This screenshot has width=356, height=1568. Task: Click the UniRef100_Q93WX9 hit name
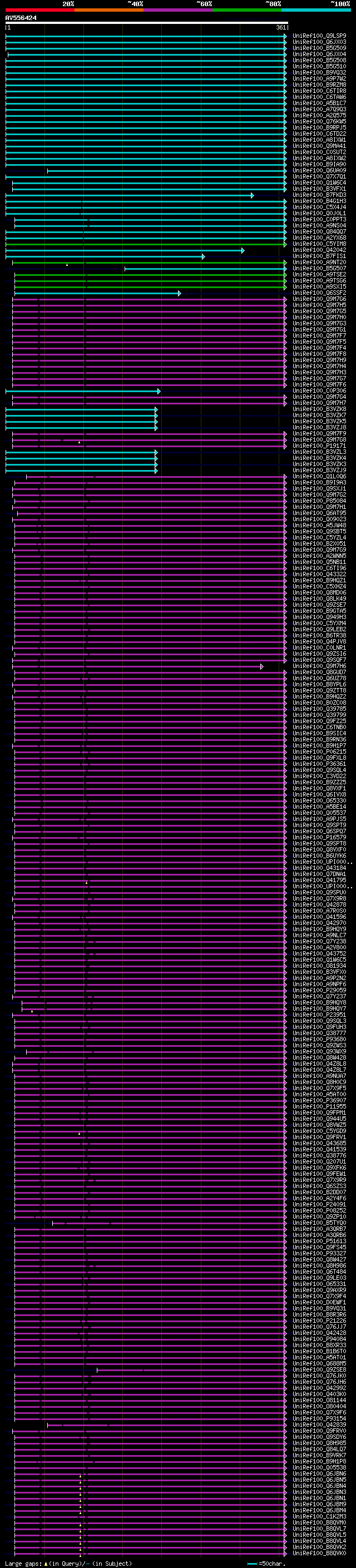click(319, 1052)
